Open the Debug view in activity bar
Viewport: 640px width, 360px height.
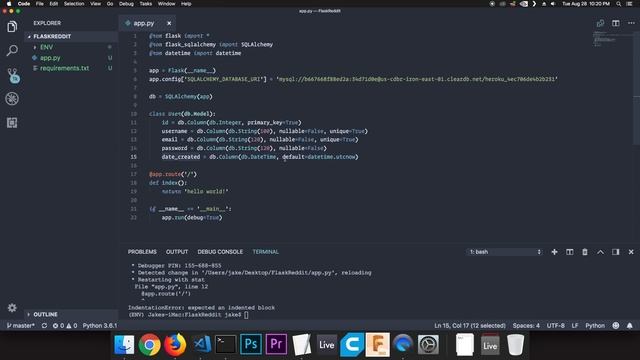pyautogui.click(x=12, y=99)
